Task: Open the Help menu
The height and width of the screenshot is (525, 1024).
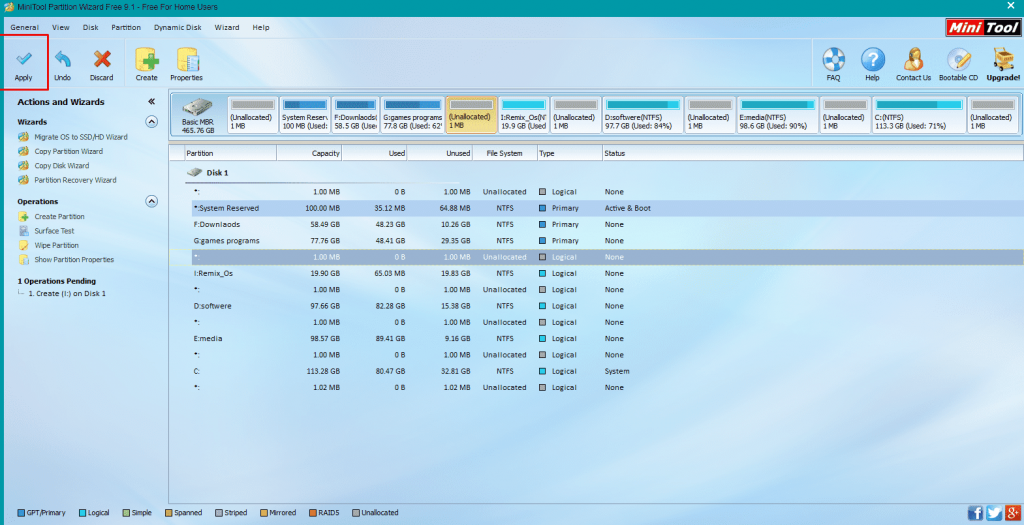Action: [x=261, y=27]
